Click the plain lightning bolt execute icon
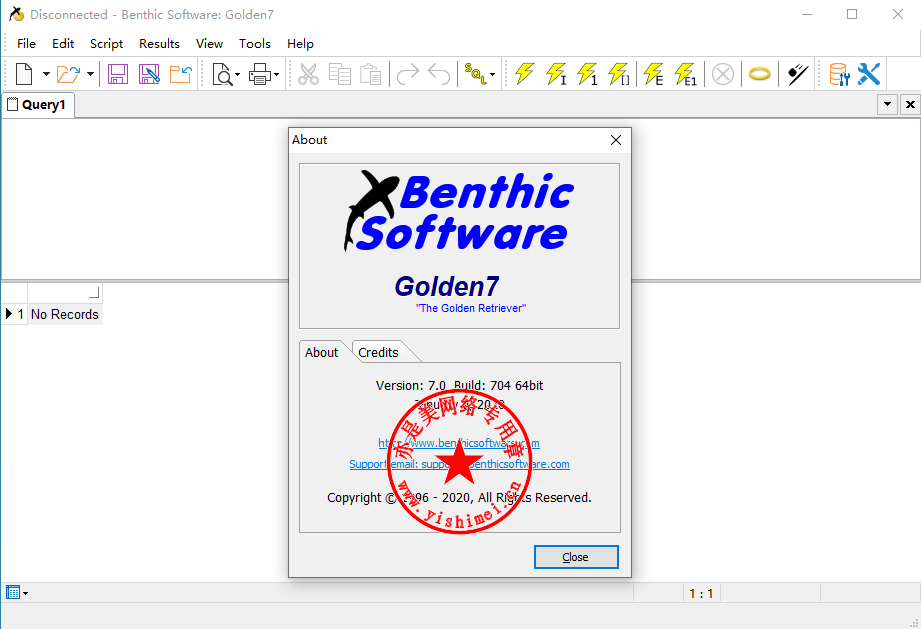 click(x=524, y=74)
